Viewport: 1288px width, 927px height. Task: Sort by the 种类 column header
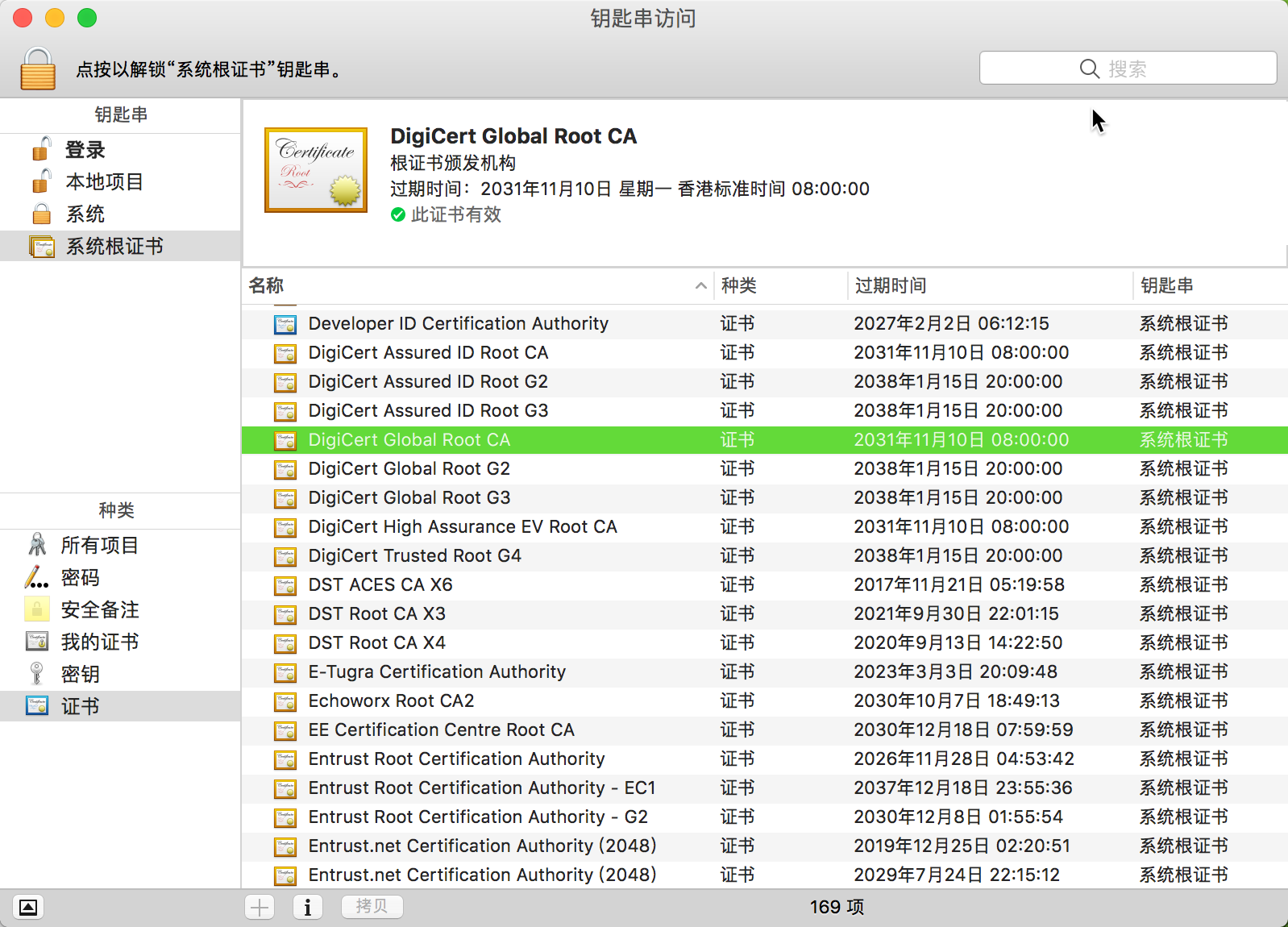coord(780,285)
